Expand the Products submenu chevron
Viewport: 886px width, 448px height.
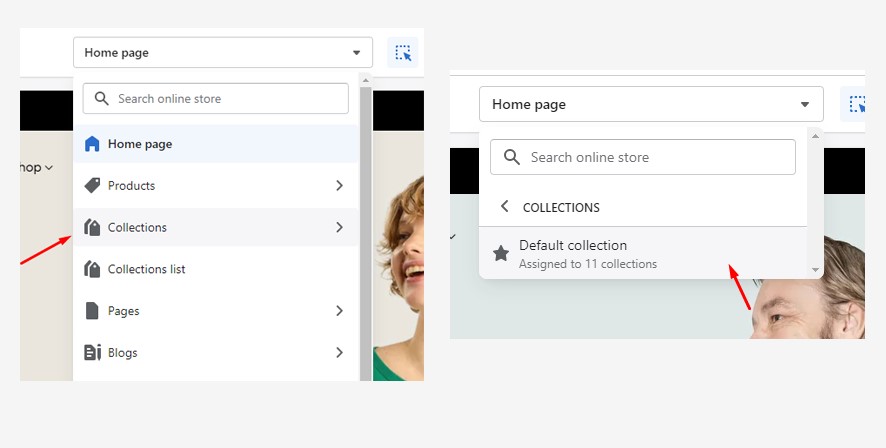[339, 185]
